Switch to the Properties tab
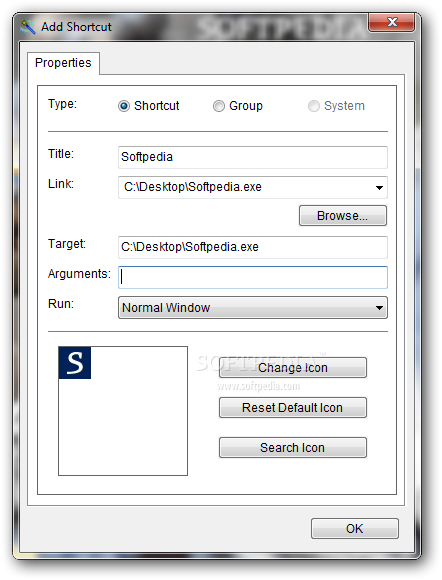442x580 pixels. (x=63, y=63)
